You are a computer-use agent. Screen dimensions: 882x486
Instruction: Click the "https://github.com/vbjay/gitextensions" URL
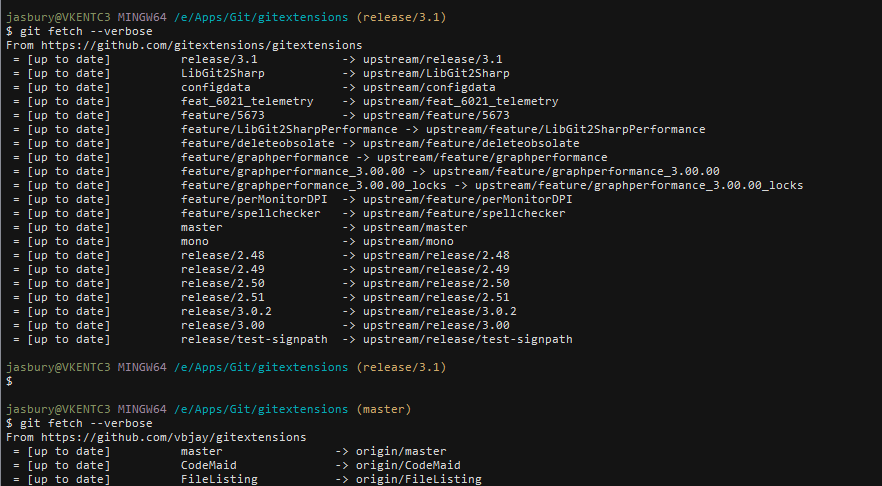174,438
